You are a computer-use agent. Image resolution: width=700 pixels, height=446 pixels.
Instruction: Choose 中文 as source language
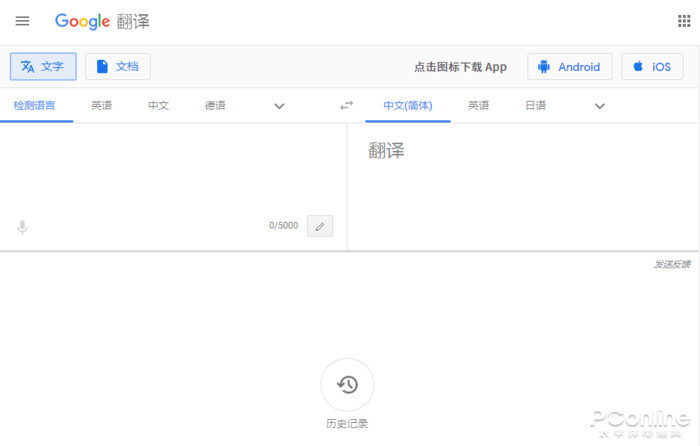[158, 106]
